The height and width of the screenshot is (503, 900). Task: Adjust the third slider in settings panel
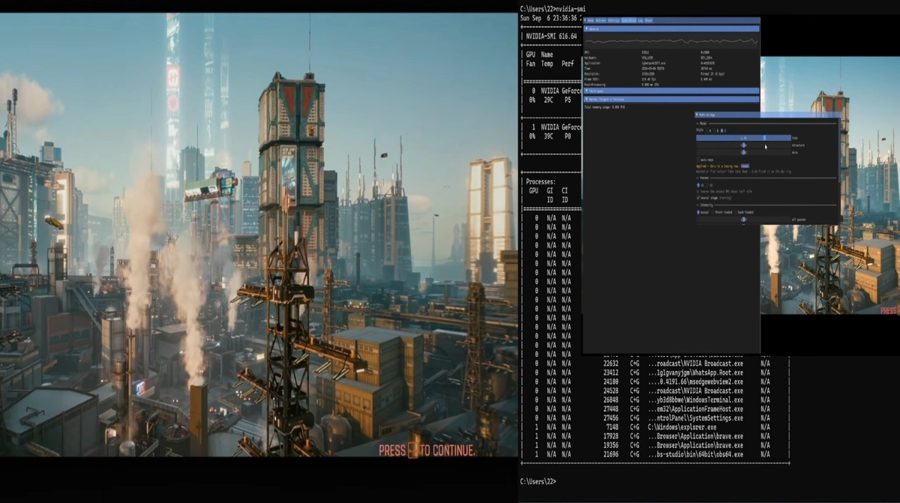point(743,153)
